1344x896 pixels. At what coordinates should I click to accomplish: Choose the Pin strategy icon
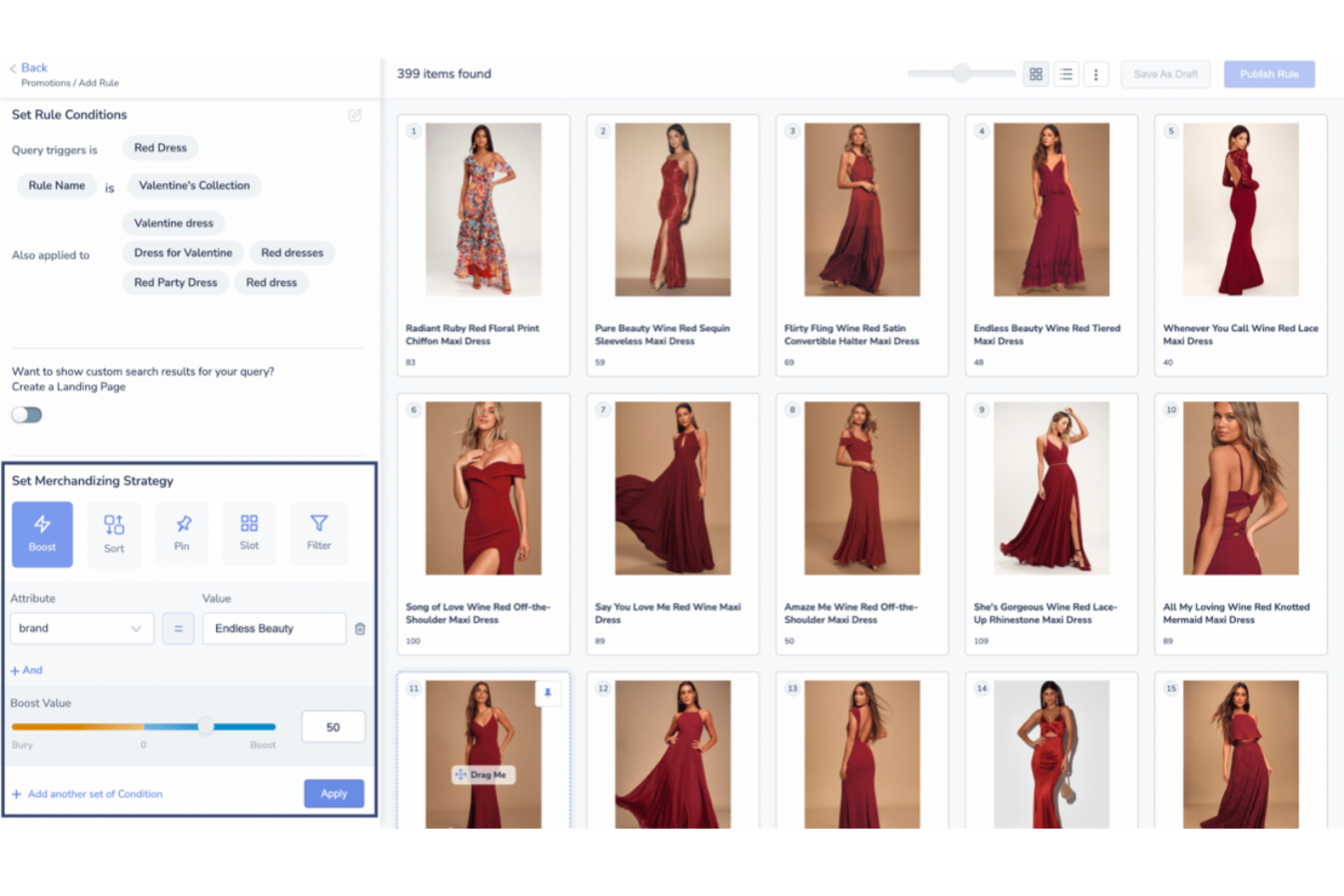pyautogui.click(x=183, y=533)
